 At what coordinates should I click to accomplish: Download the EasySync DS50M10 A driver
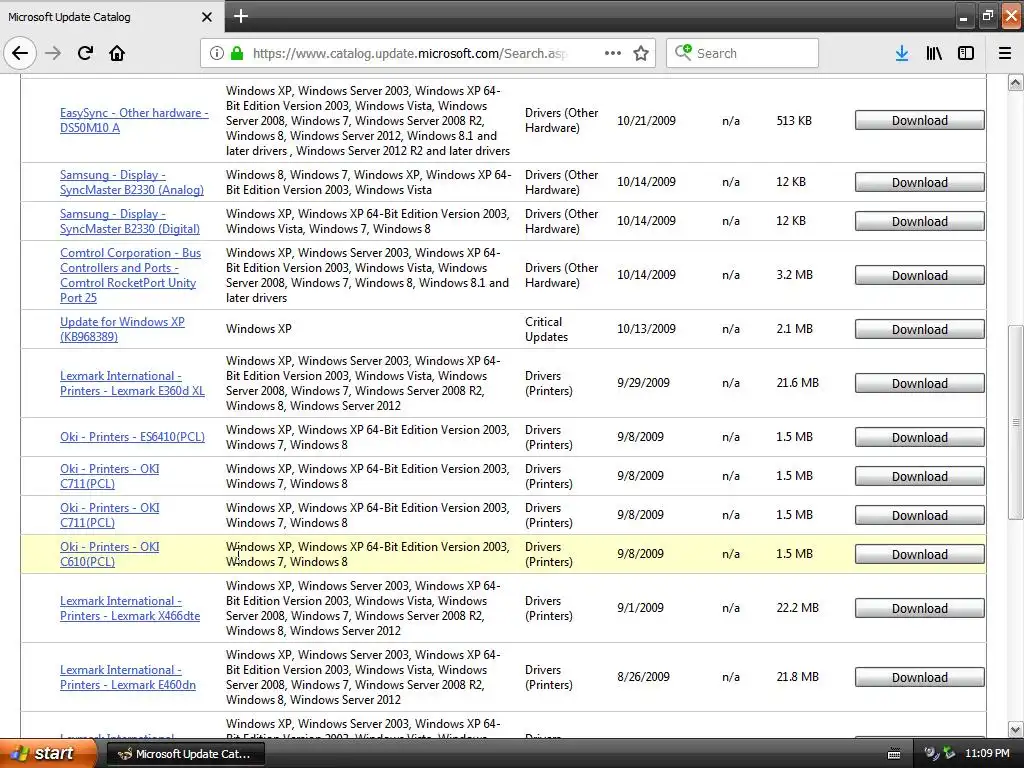click(x=920, y=120)
